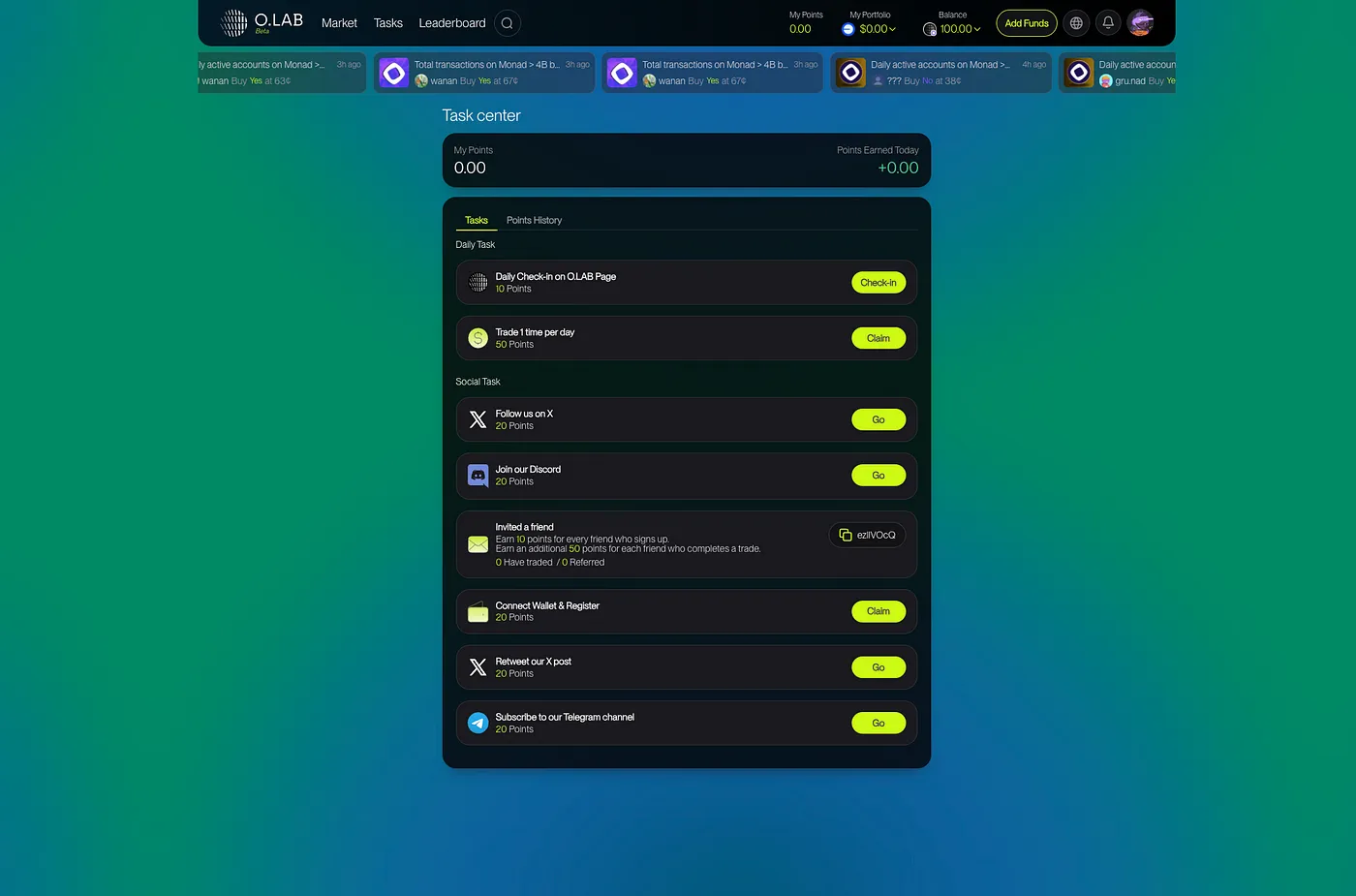Click the search magnifier icon in navbar
Viewport: 1356px width, 896px height.
click(x=507, y=23)
